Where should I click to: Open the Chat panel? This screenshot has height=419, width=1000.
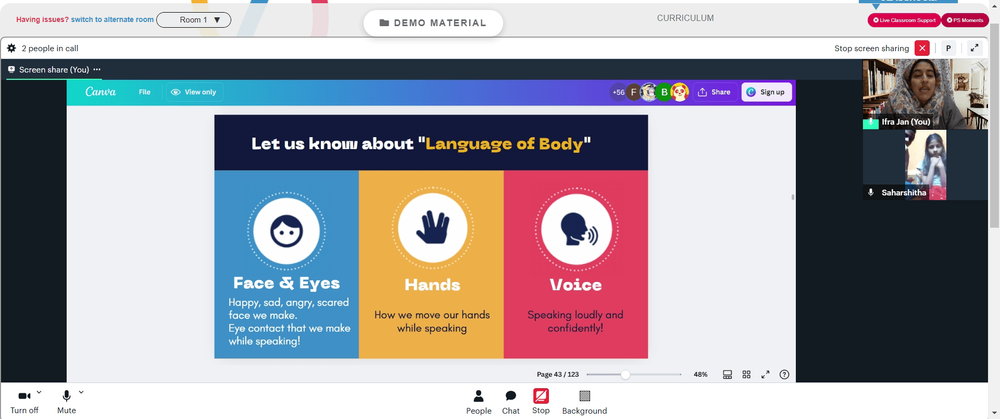coord(511,402)
